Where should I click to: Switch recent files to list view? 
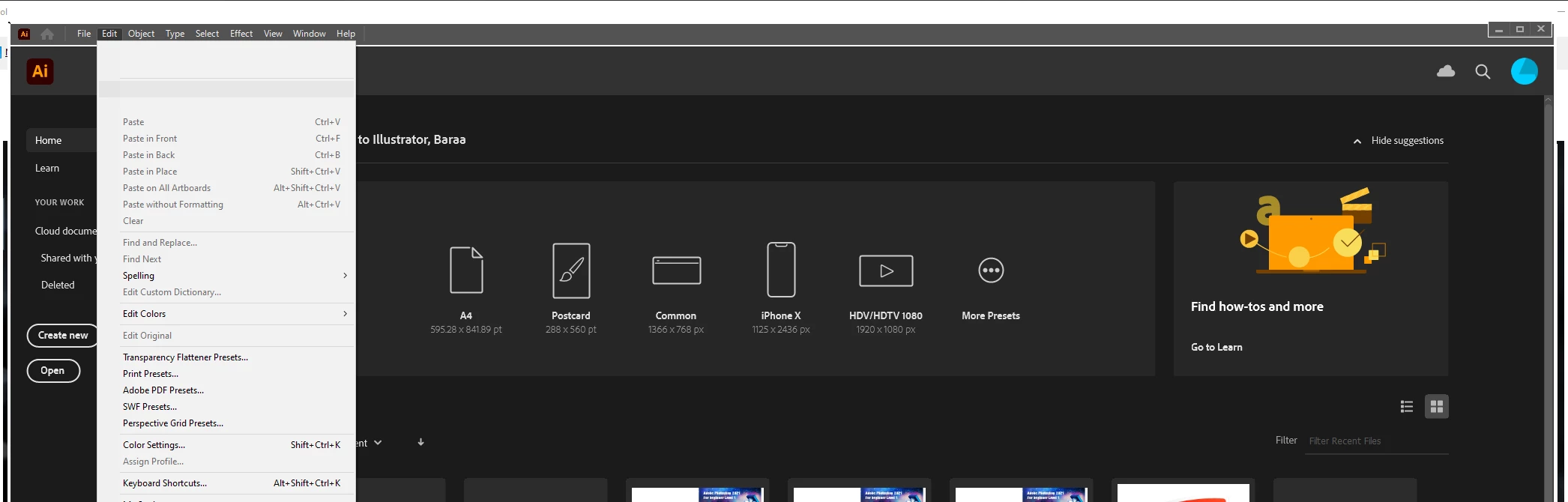click(x=1407, y=406)
